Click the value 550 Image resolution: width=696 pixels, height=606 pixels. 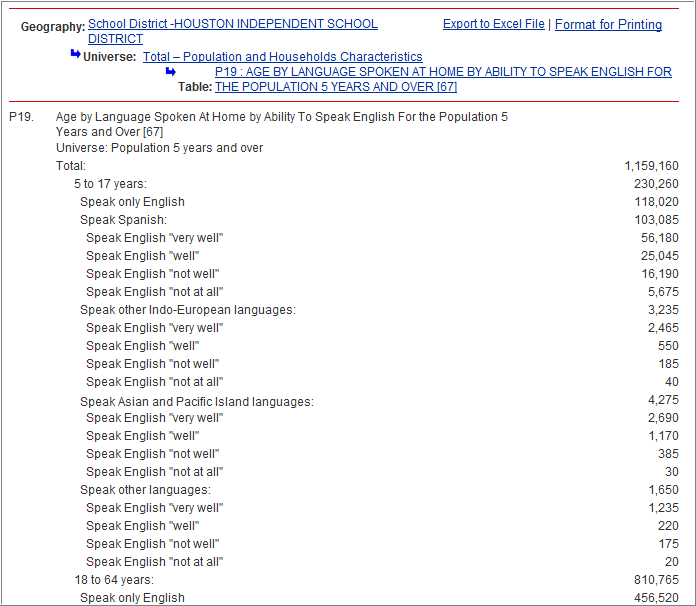(x=668, y=346)
